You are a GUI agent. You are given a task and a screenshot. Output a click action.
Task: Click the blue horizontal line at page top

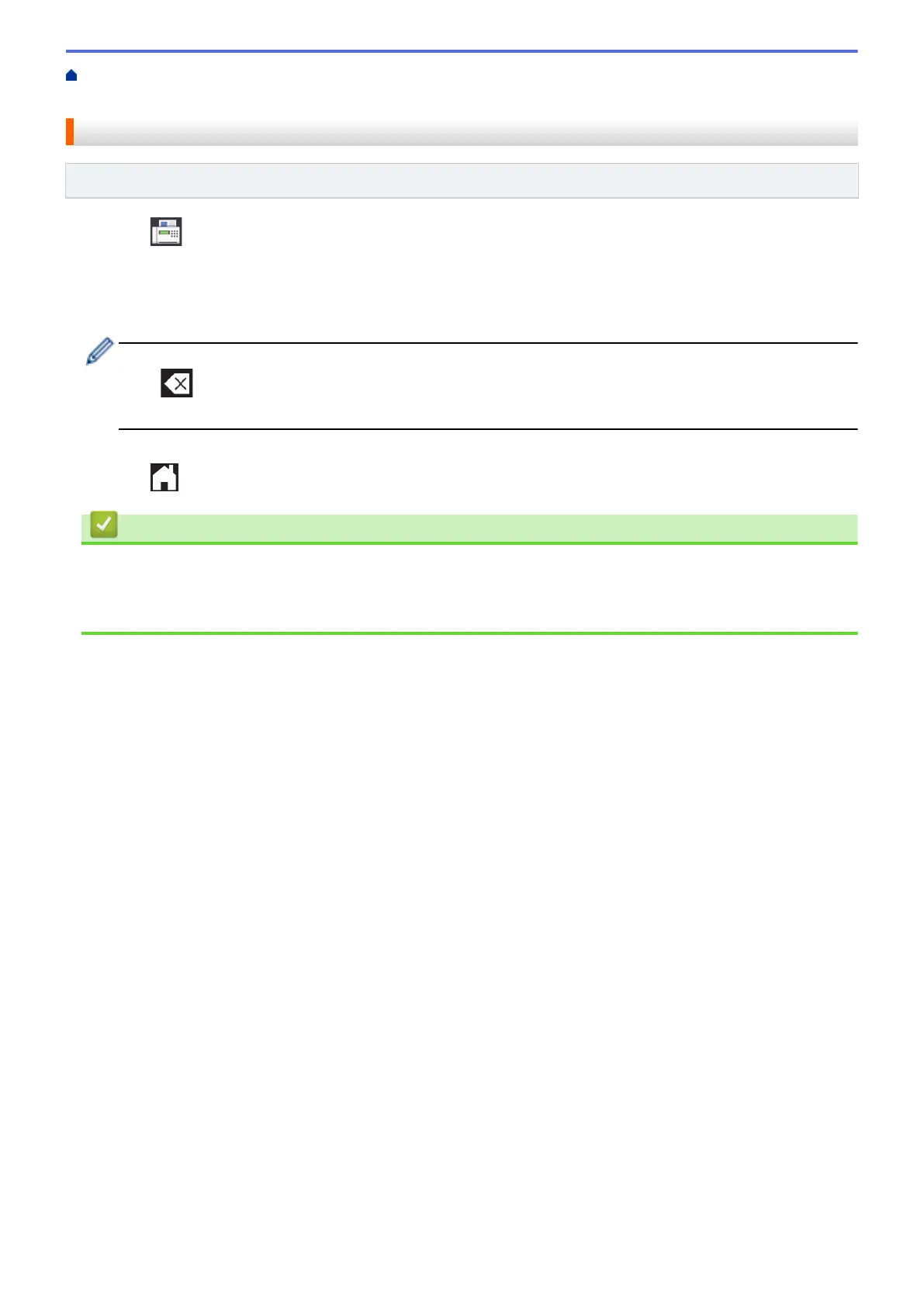click(462, 51)
